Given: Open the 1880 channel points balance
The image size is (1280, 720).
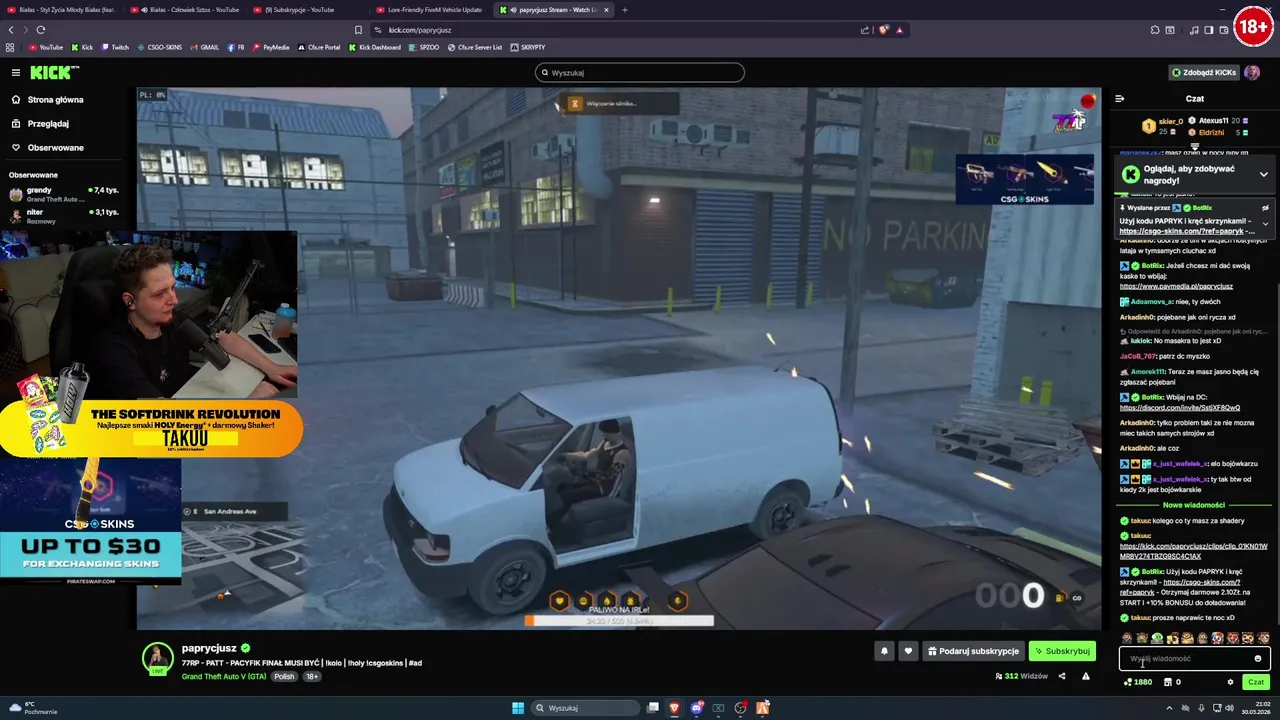Looking at the screenshot, I should [1138, 682].
